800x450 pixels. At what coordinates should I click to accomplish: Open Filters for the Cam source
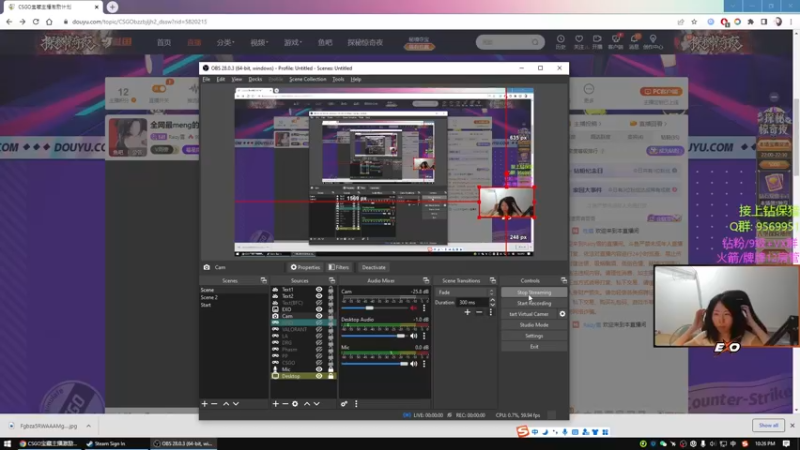click(339, 267)
